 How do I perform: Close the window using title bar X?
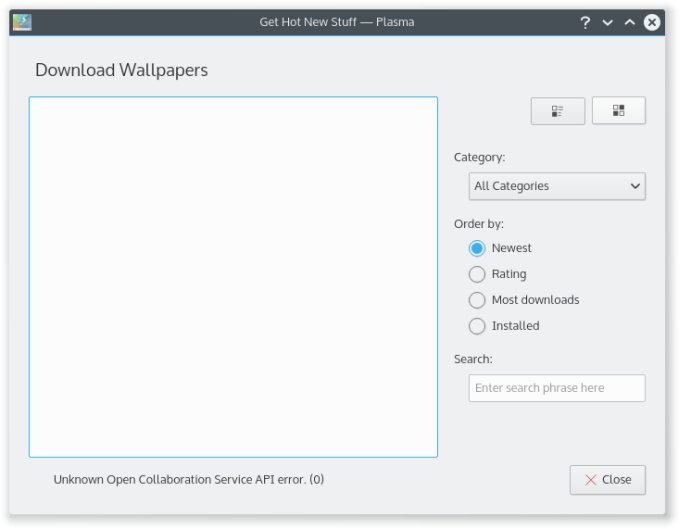point(652,22)
